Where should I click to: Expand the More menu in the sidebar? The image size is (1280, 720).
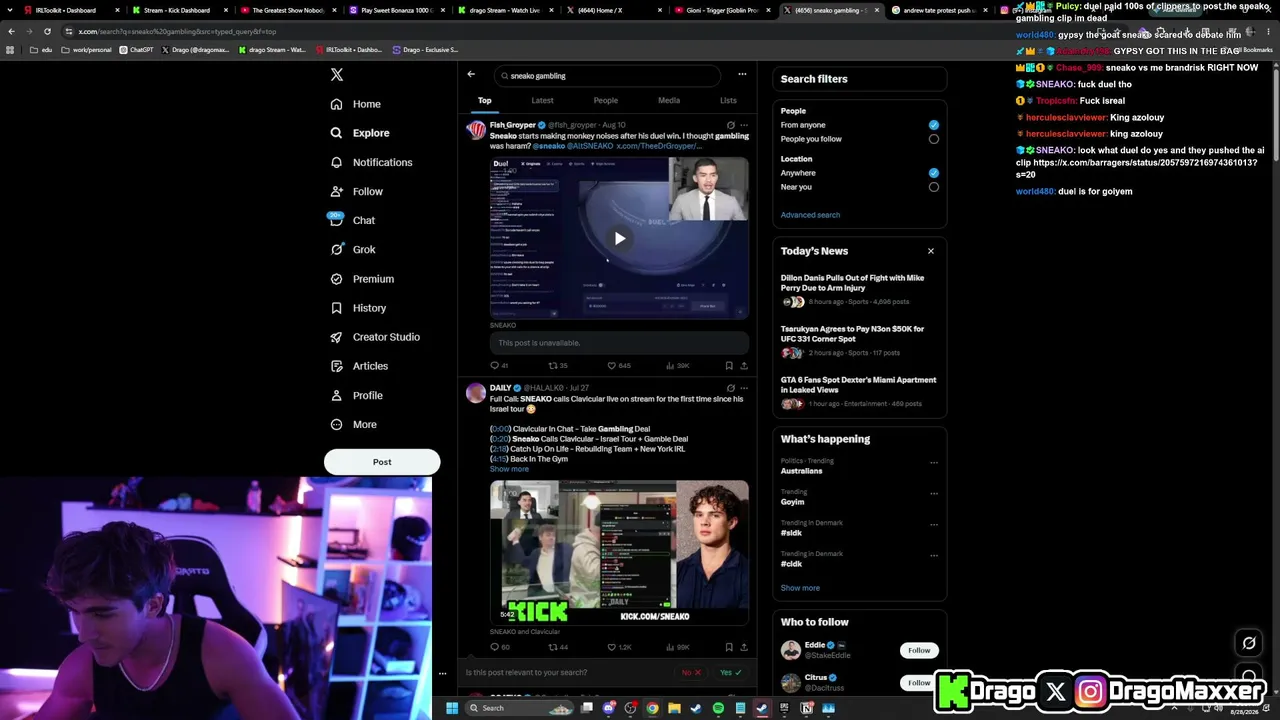point(354,424)
